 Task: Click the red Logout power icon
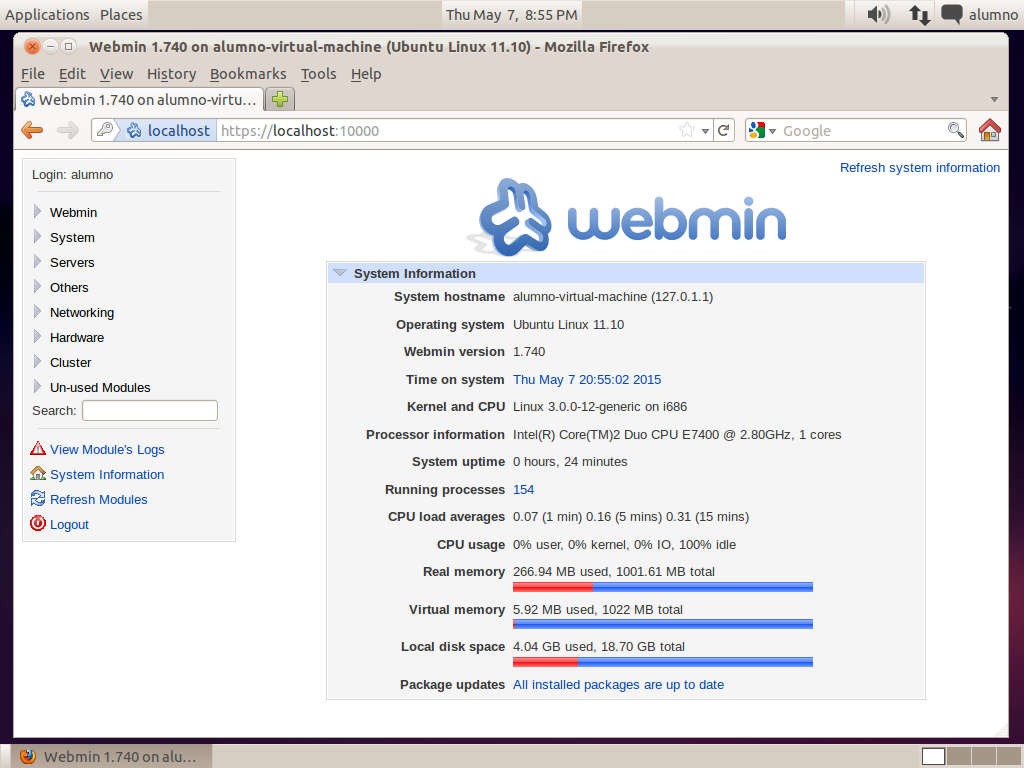tap(38, 523)
